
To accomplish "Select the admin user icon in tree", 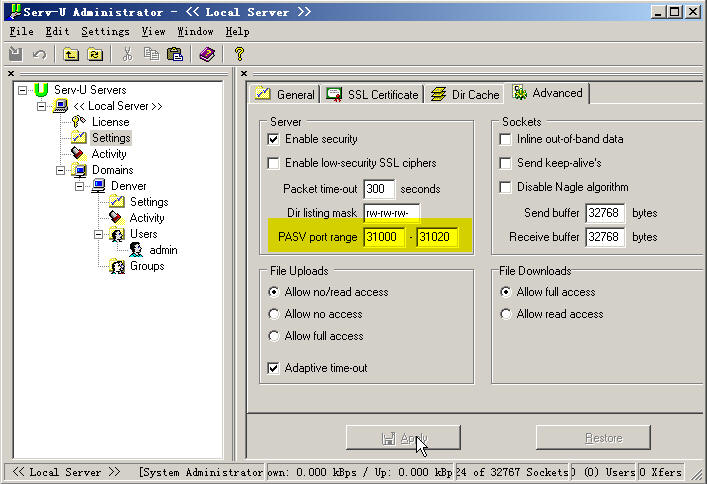I will [136, 250].
